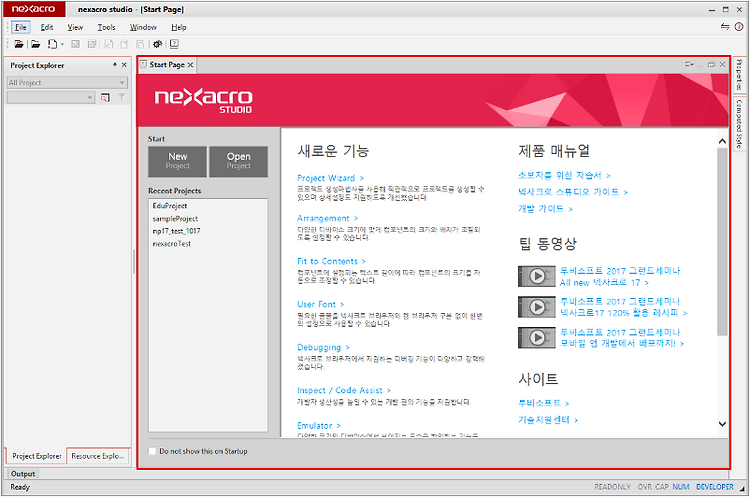Enable Do not show this on Startup
The width and height of the screenshot is (750, 497).
click(x=152, y=451)
